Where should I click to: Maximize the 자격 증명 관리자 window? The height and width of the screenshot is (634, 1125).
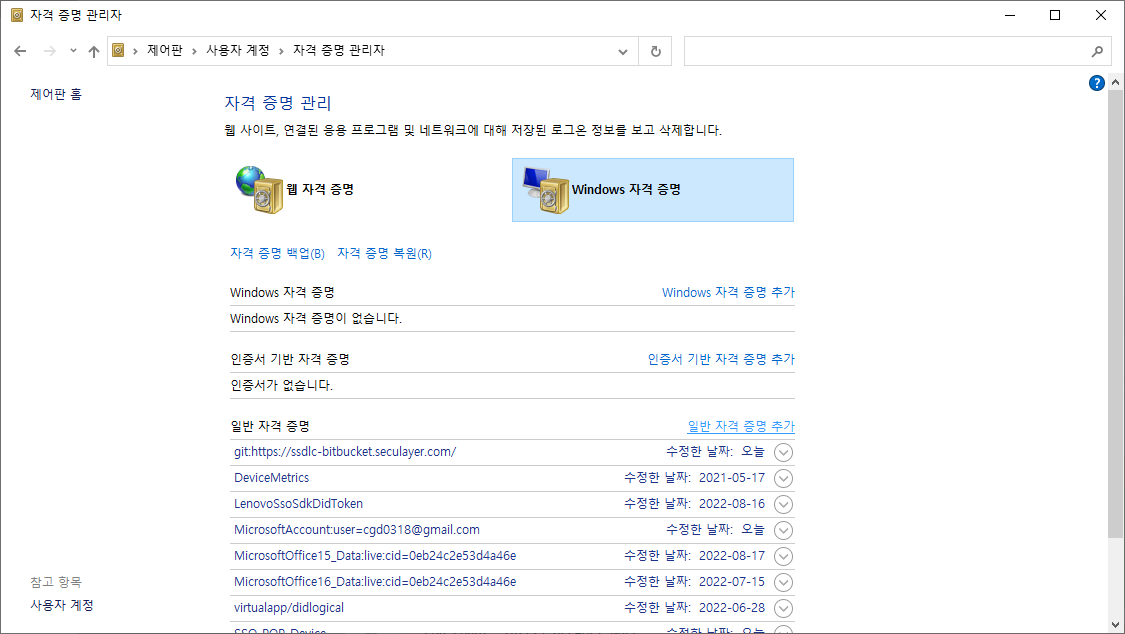pos(1055,15)
